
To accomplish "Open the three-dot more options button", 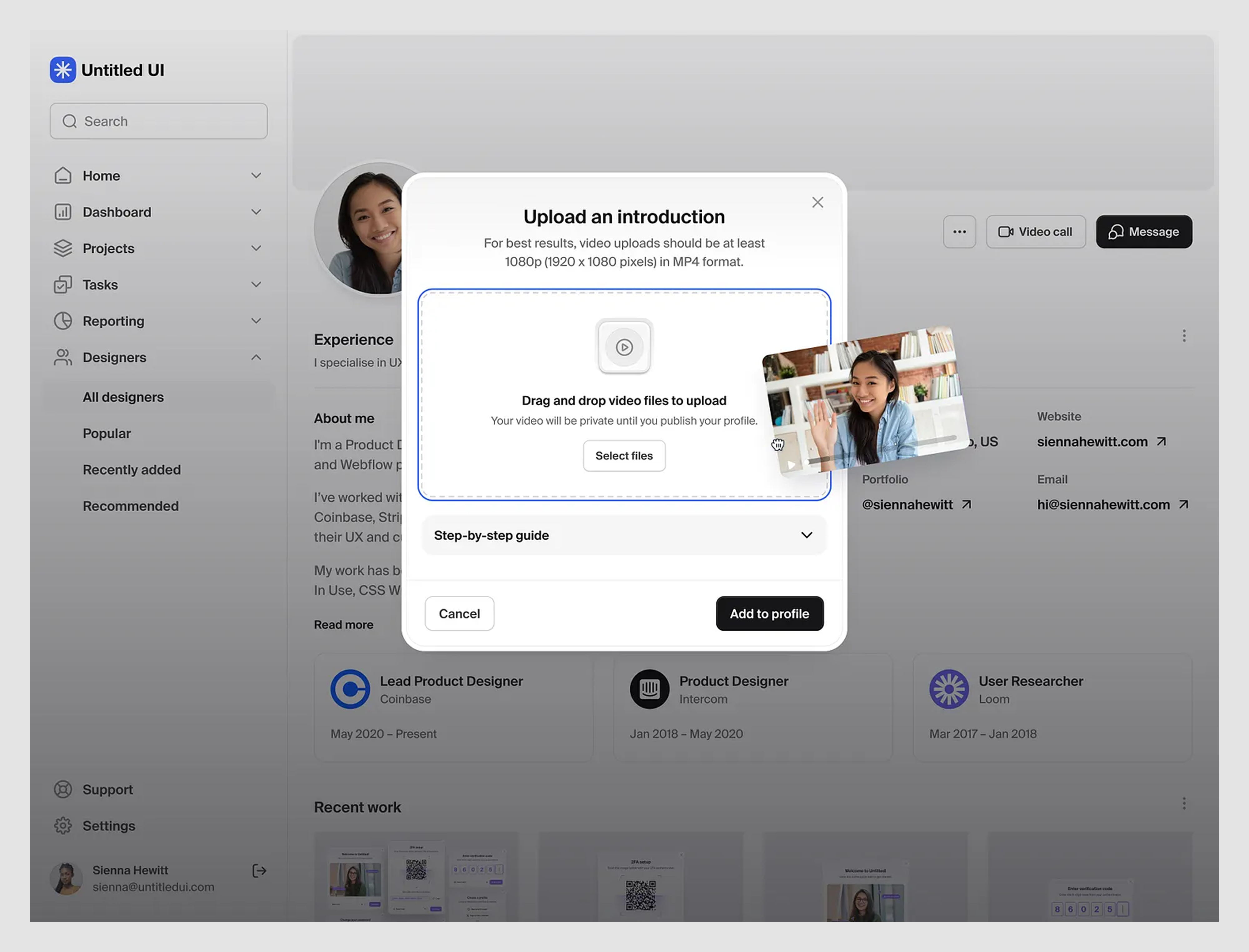I will point(959,232).
